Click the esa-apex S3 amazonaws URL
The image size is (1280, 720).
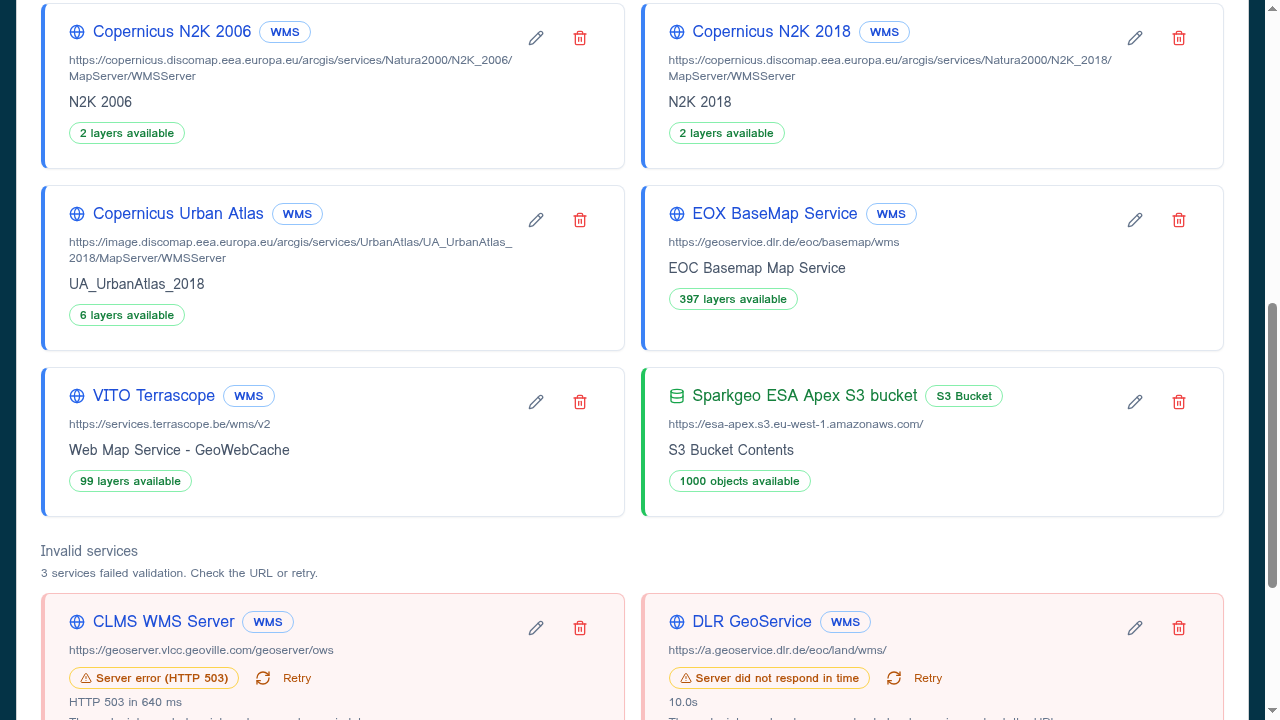click(x=796, y=424)
